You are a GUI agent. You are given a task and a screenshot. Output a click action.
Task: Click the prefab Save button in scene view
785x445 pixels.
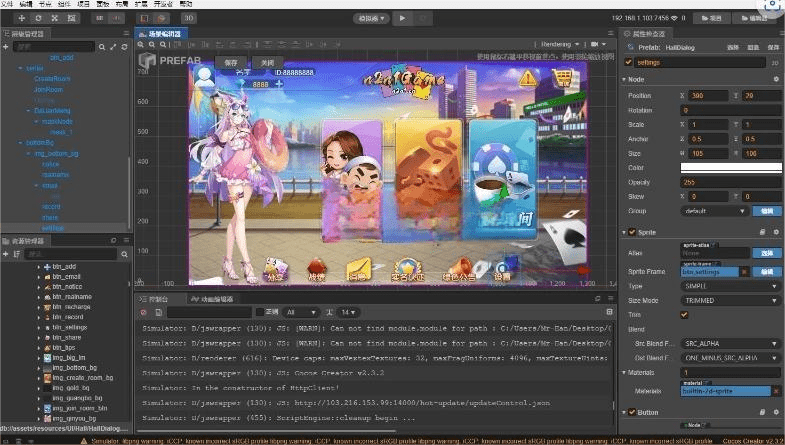tap(231, 63)
